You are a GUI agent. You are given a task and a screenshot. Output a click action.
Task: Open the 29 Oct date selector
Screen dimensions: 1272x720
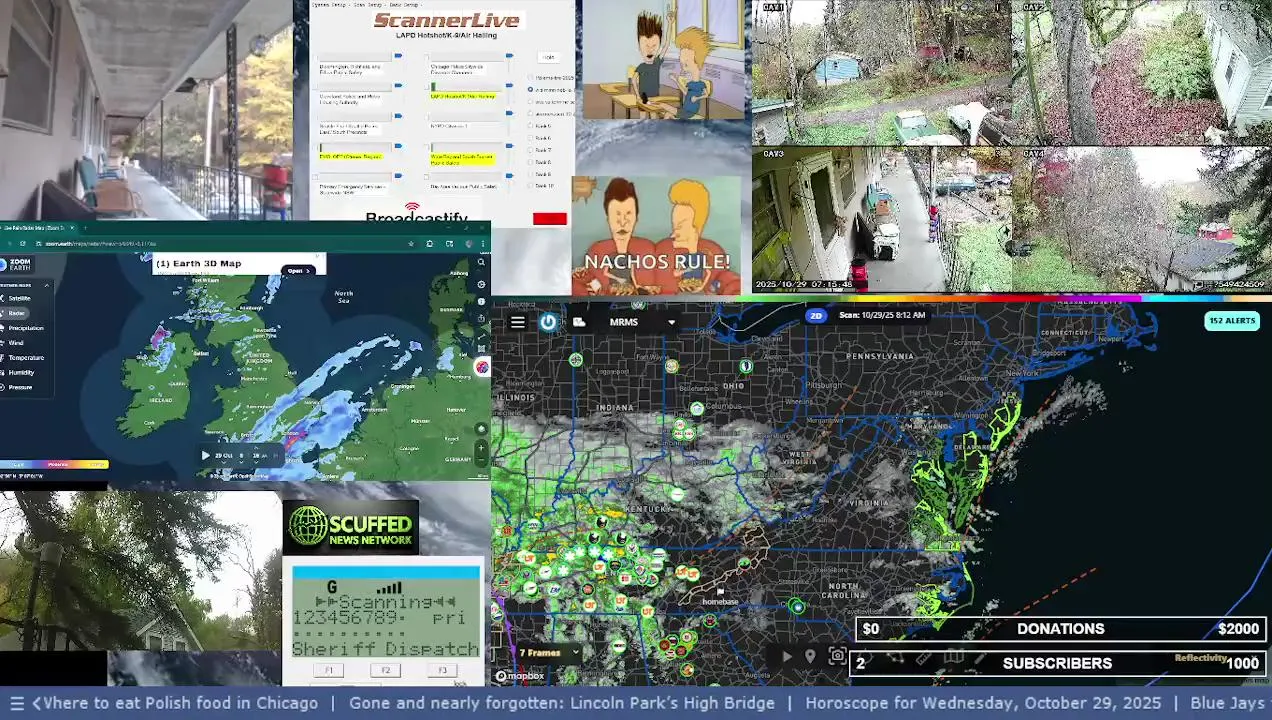[224, 455]
